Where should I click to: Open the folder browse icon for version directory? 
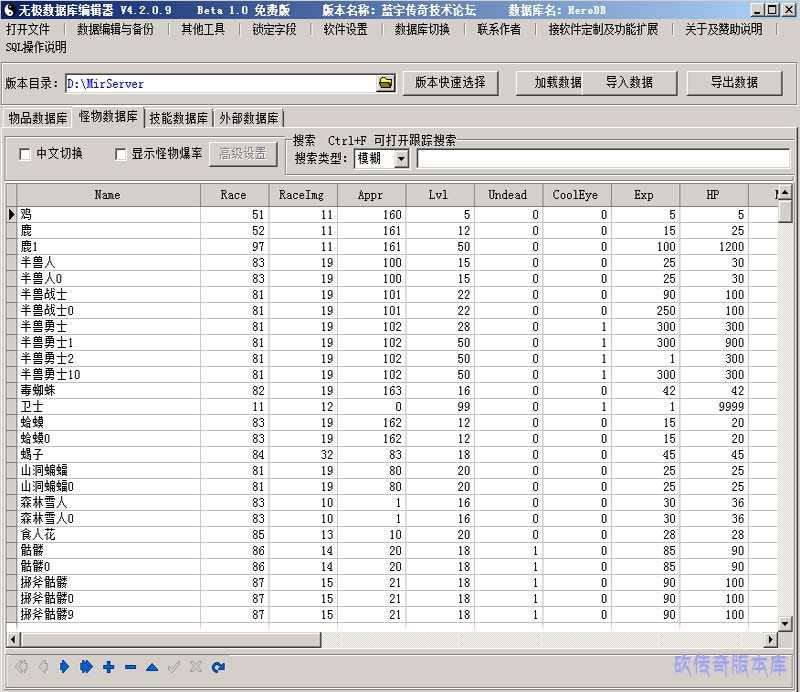point(386,83)
